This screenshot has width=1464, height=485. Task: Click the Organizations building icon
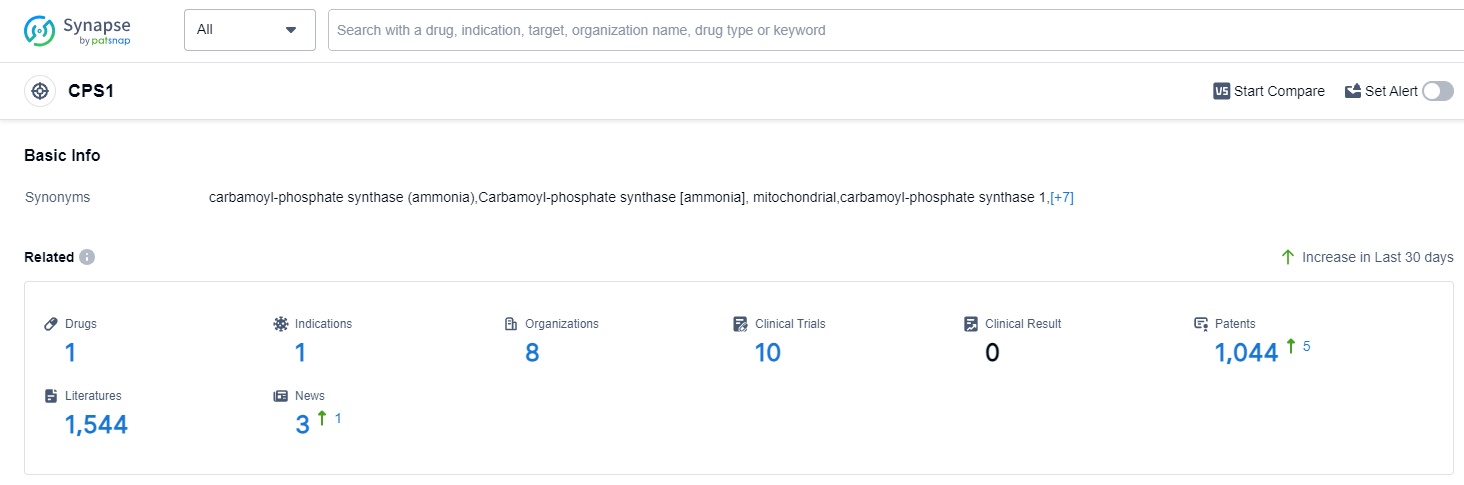point(511,324)
